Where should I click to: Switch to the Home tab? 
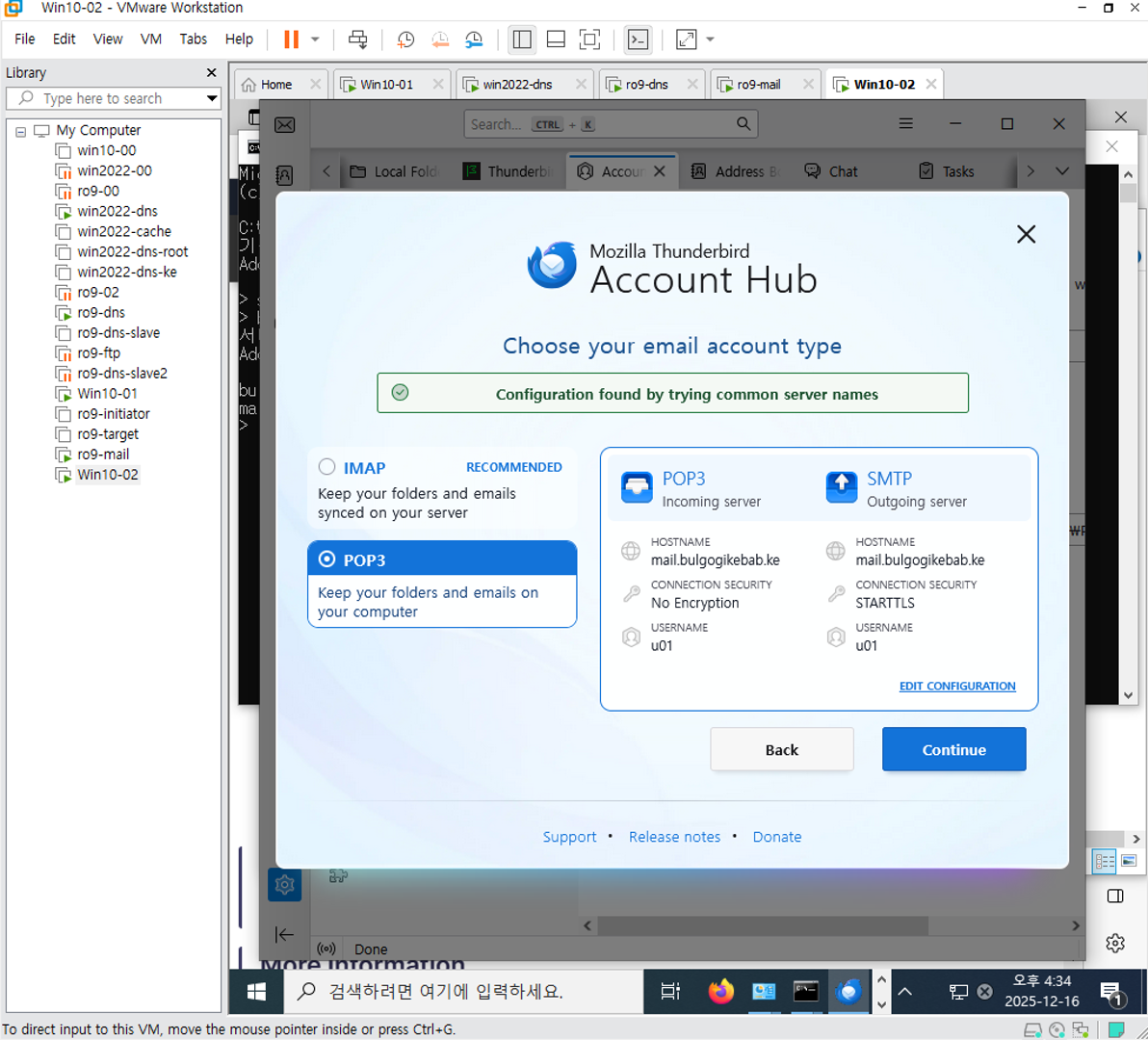point(276,84)
